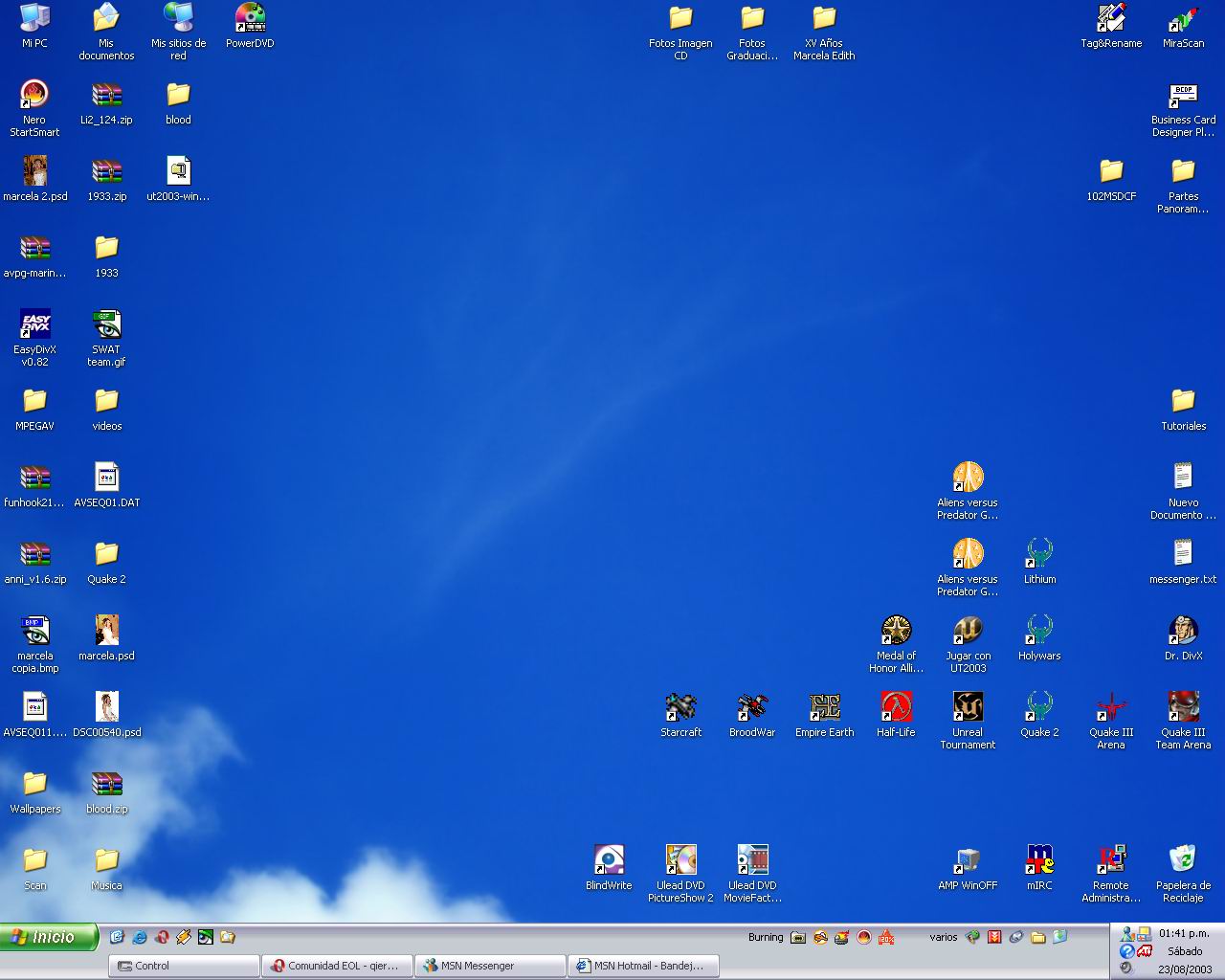The height and width of the screenshot is (980, 1225).
Task: Open the 102MSDCF folder
Action: (1111, 170)
